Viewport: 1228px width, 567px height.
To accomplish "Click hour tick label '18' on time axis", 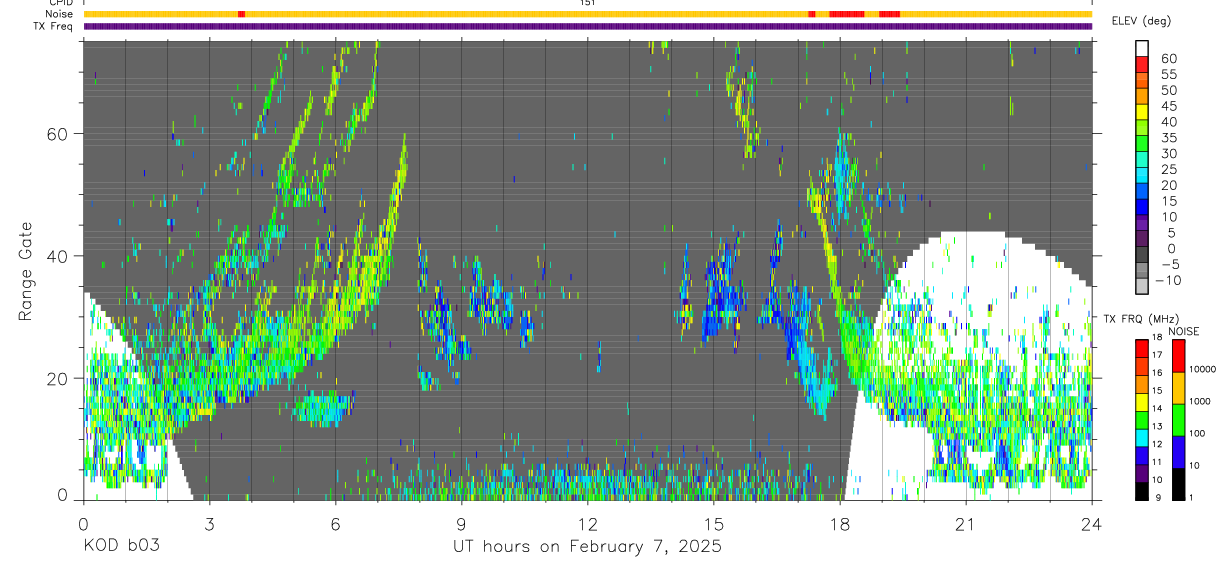I will 839,524.
